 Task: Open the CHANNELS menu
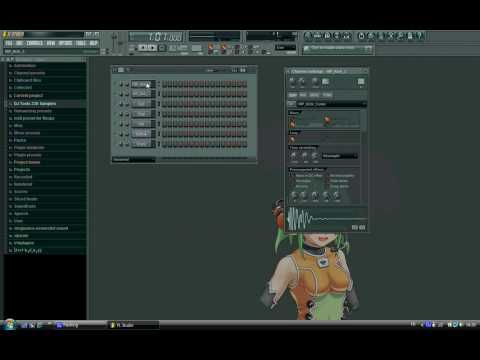pos(34,43)
